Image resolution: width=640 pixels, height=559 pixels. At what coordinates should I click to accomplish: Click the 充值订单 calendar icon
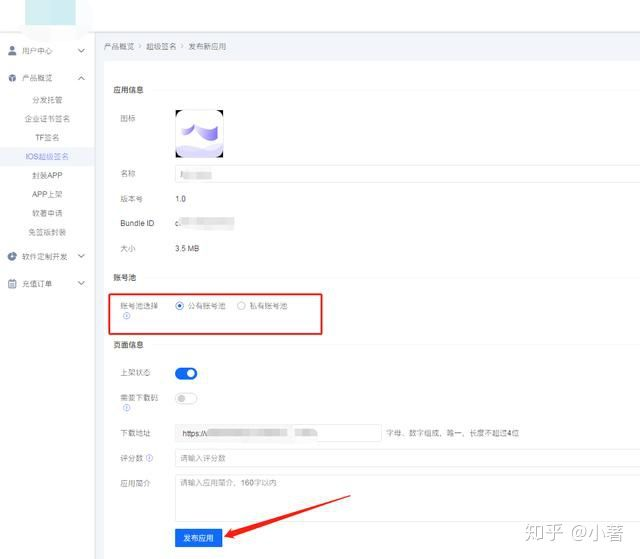click(12, 284)
